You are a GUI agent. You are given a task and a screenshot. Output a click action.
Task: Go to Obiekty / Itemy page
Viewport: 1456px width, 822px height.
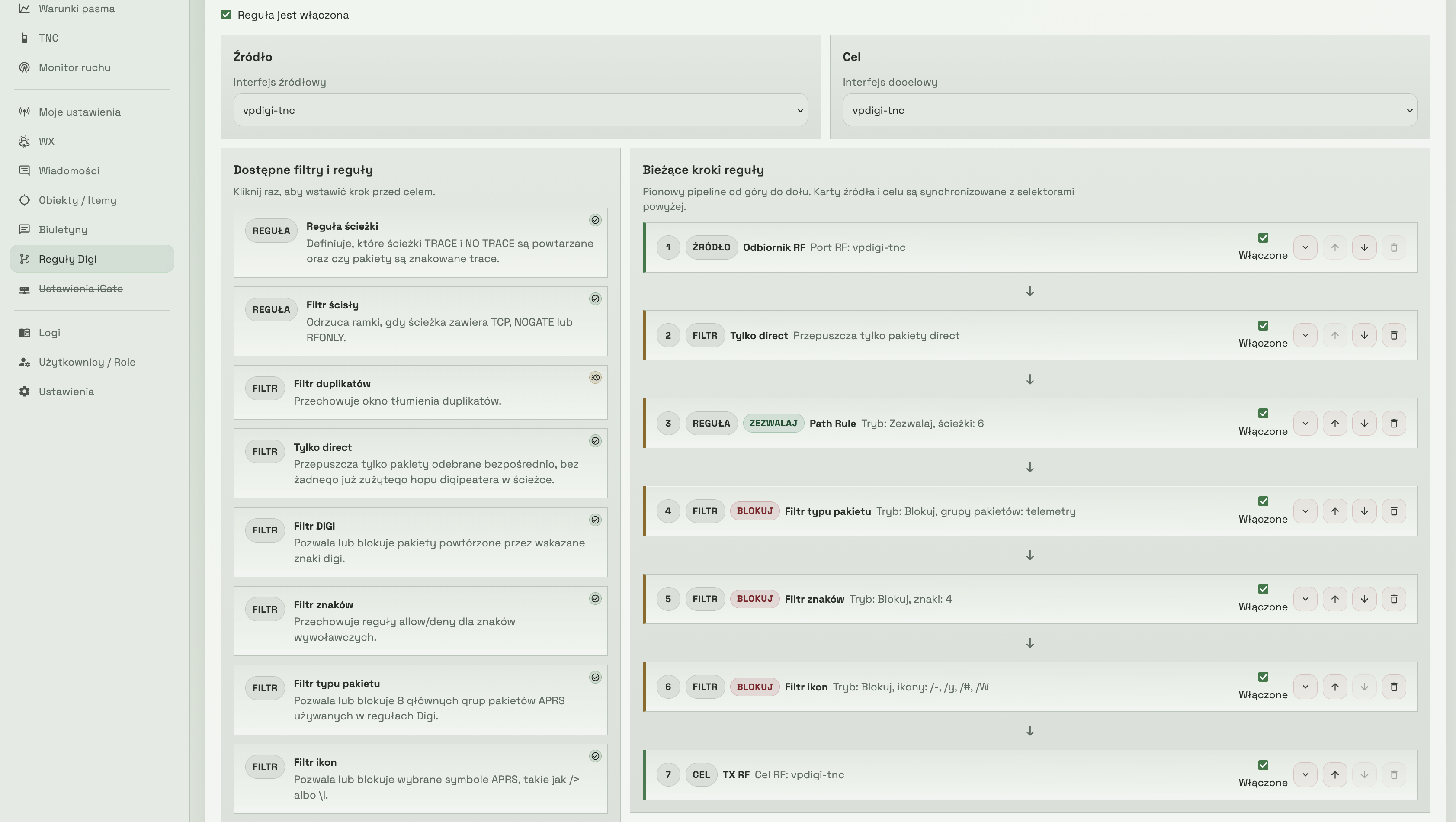click(77, 200)
